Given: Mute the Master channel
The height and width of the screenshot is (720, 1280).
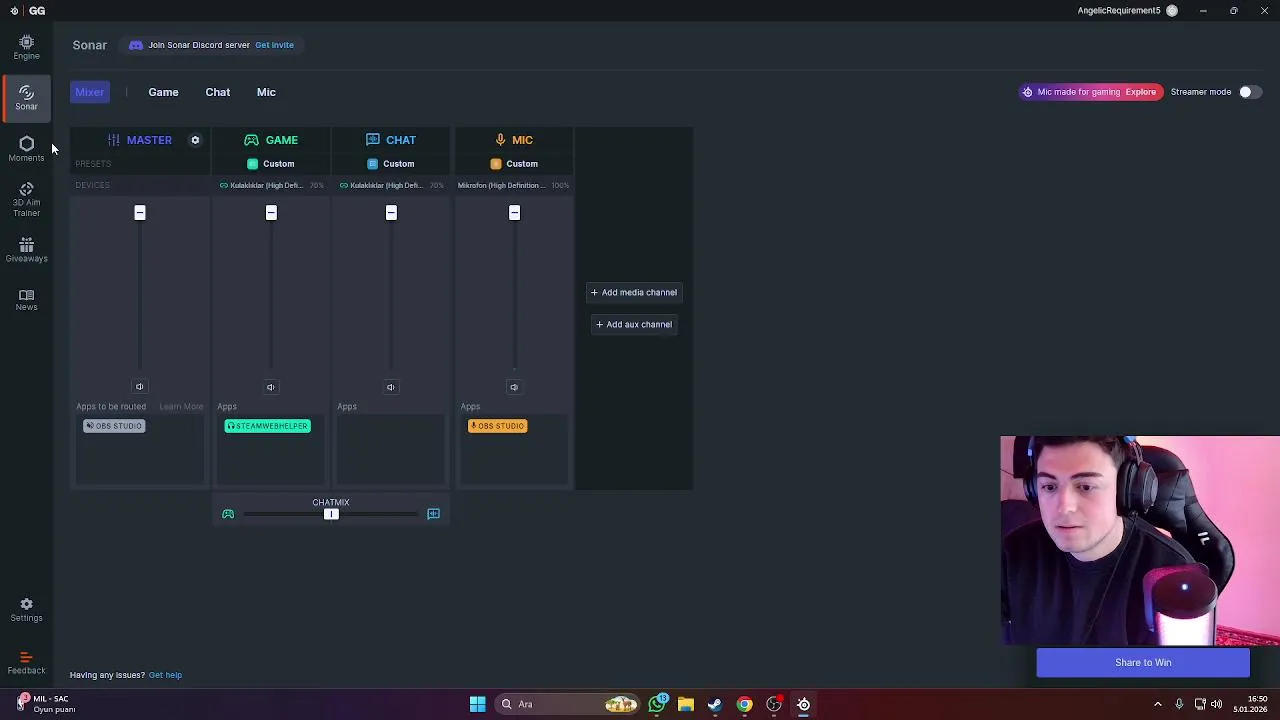Looking at the screenshot, I should click(140, 387).
